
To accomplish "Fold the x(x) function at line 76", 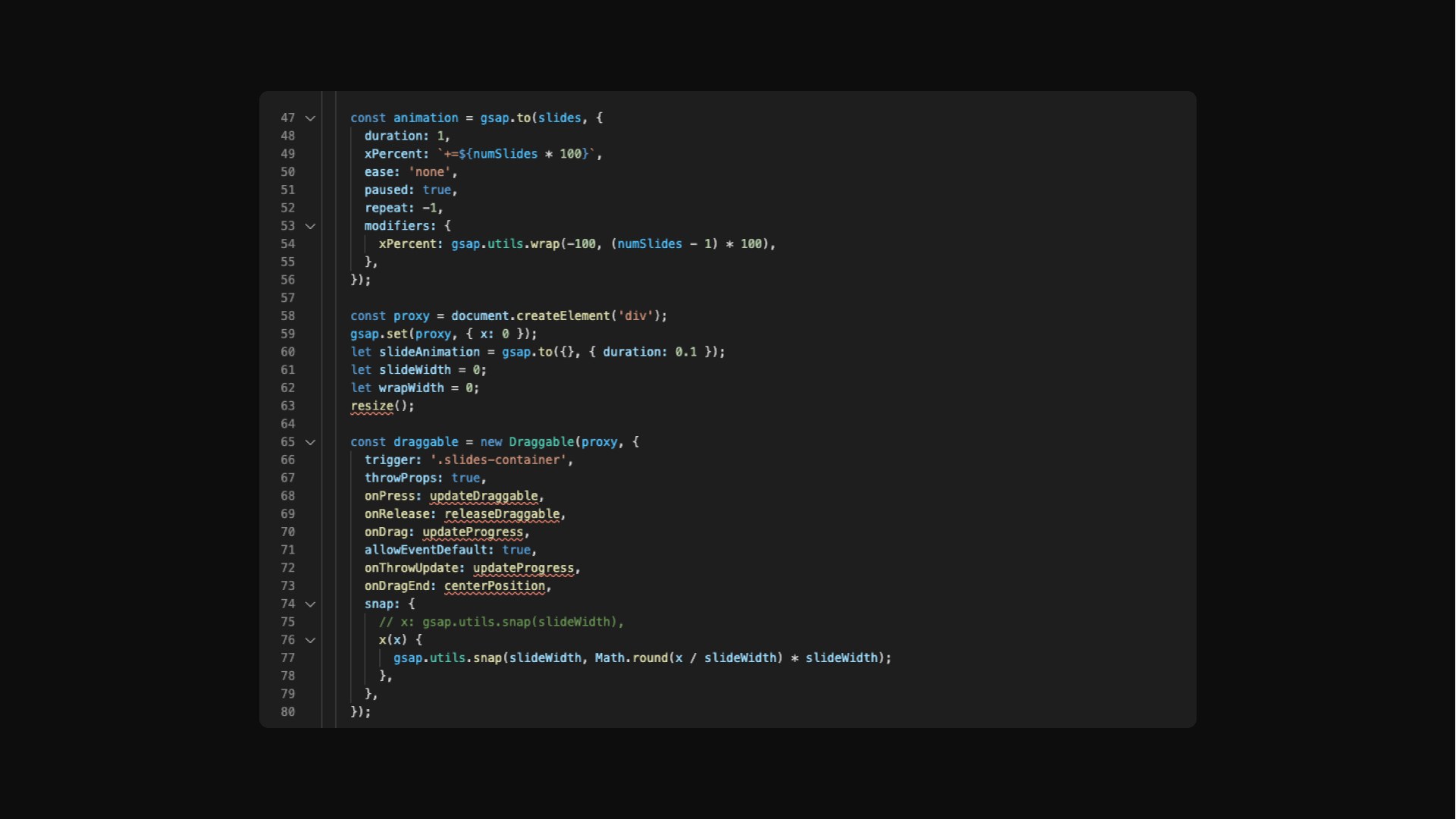I will click(x=310, y=640).
